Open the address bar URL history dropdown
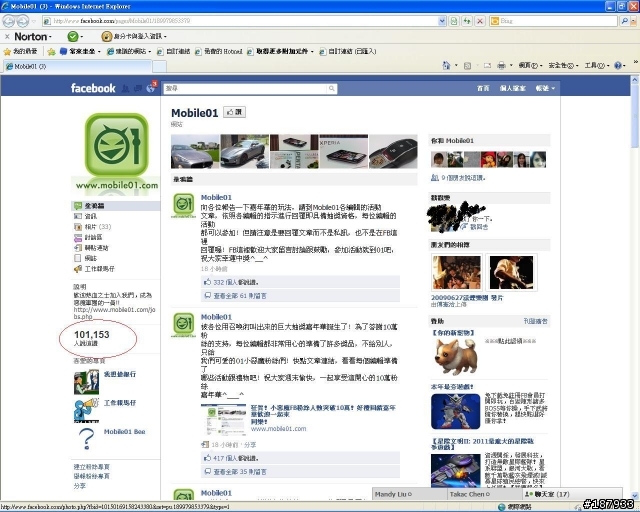The width and height of the screenshot is (640, 512). pyautogui.click(x=442, y=21)
